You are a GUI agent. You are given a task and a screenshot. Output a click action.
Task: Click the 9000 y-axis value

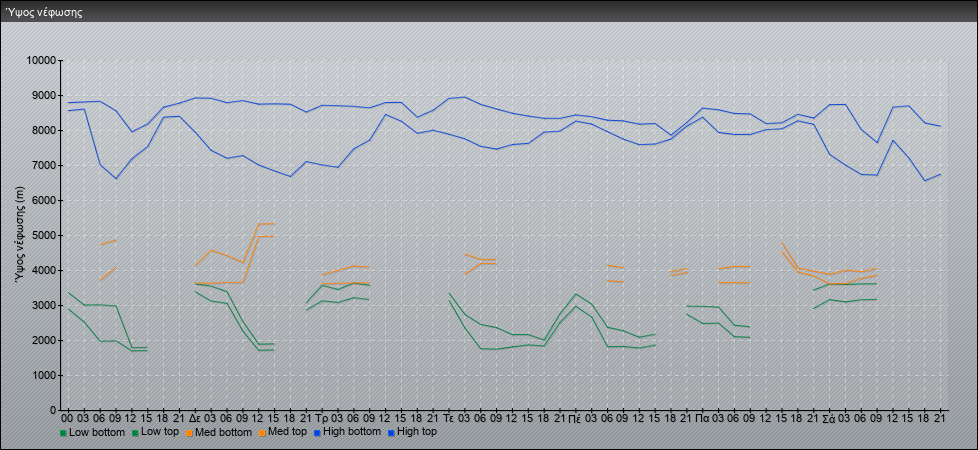44,95
